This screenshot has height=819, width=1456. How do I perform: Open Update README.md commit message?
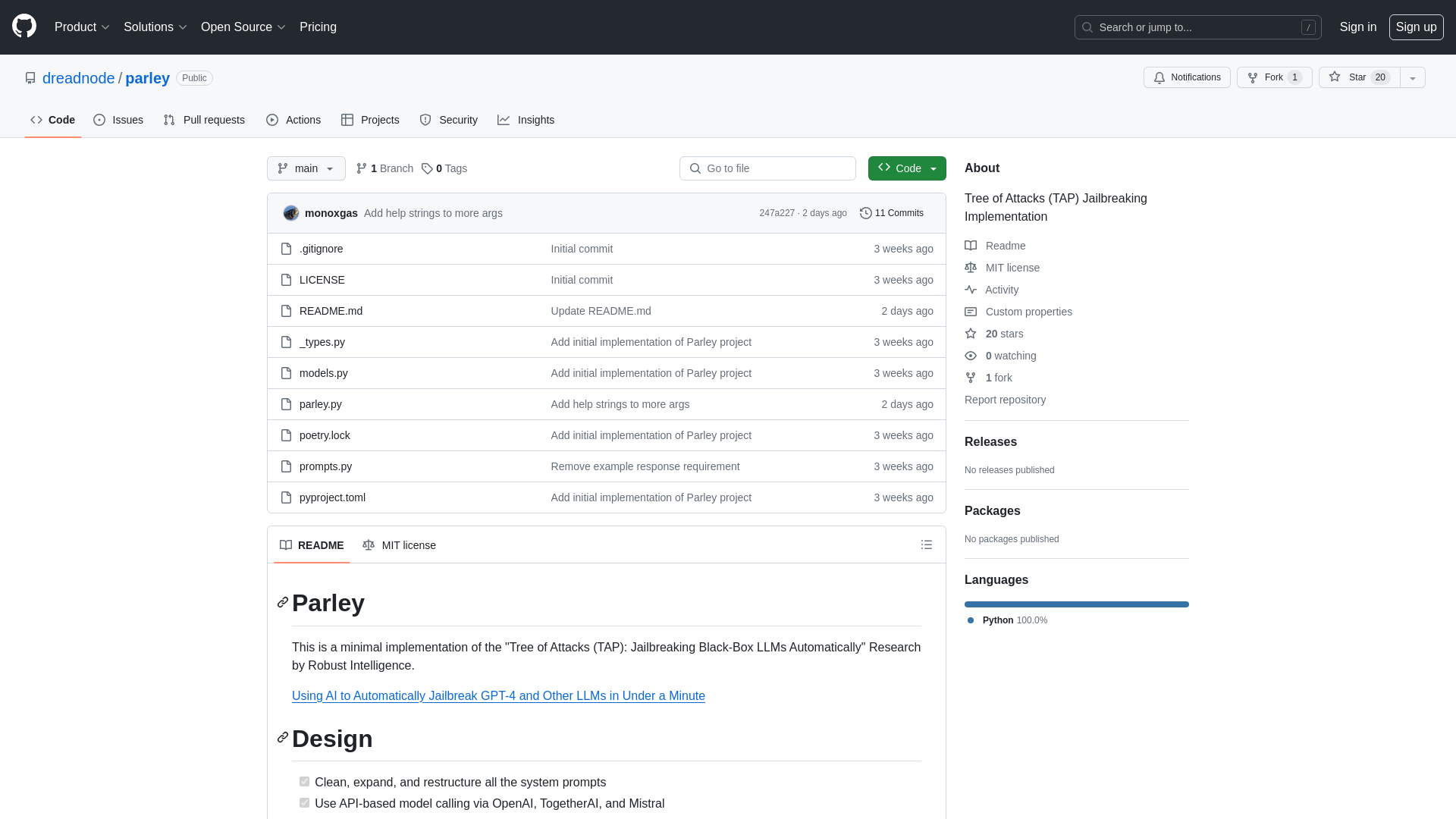pyautogui.click(x=601, y=311)
